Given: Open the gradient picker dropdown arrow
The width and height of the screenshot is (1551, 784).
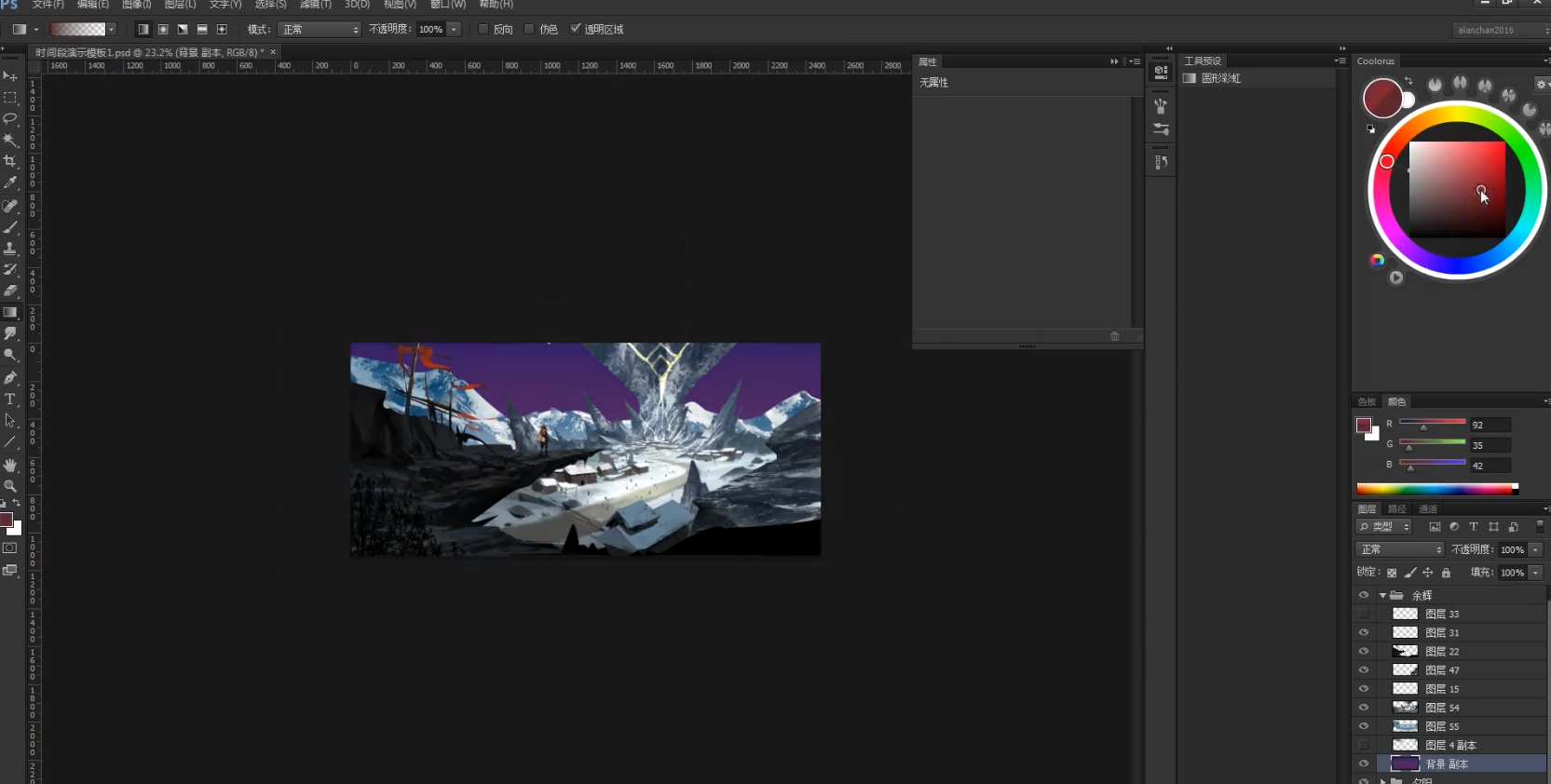Looking at the screenshot, I should point(112,30).
